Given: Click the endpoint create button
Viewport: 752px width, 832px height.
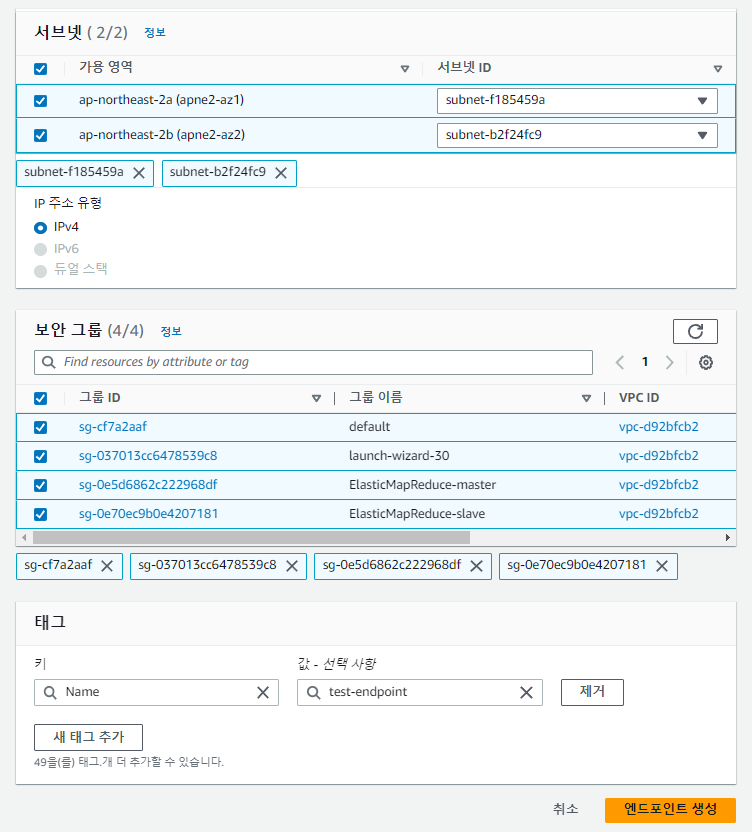Looking at the screenshot, I should [x=670, y=810].
